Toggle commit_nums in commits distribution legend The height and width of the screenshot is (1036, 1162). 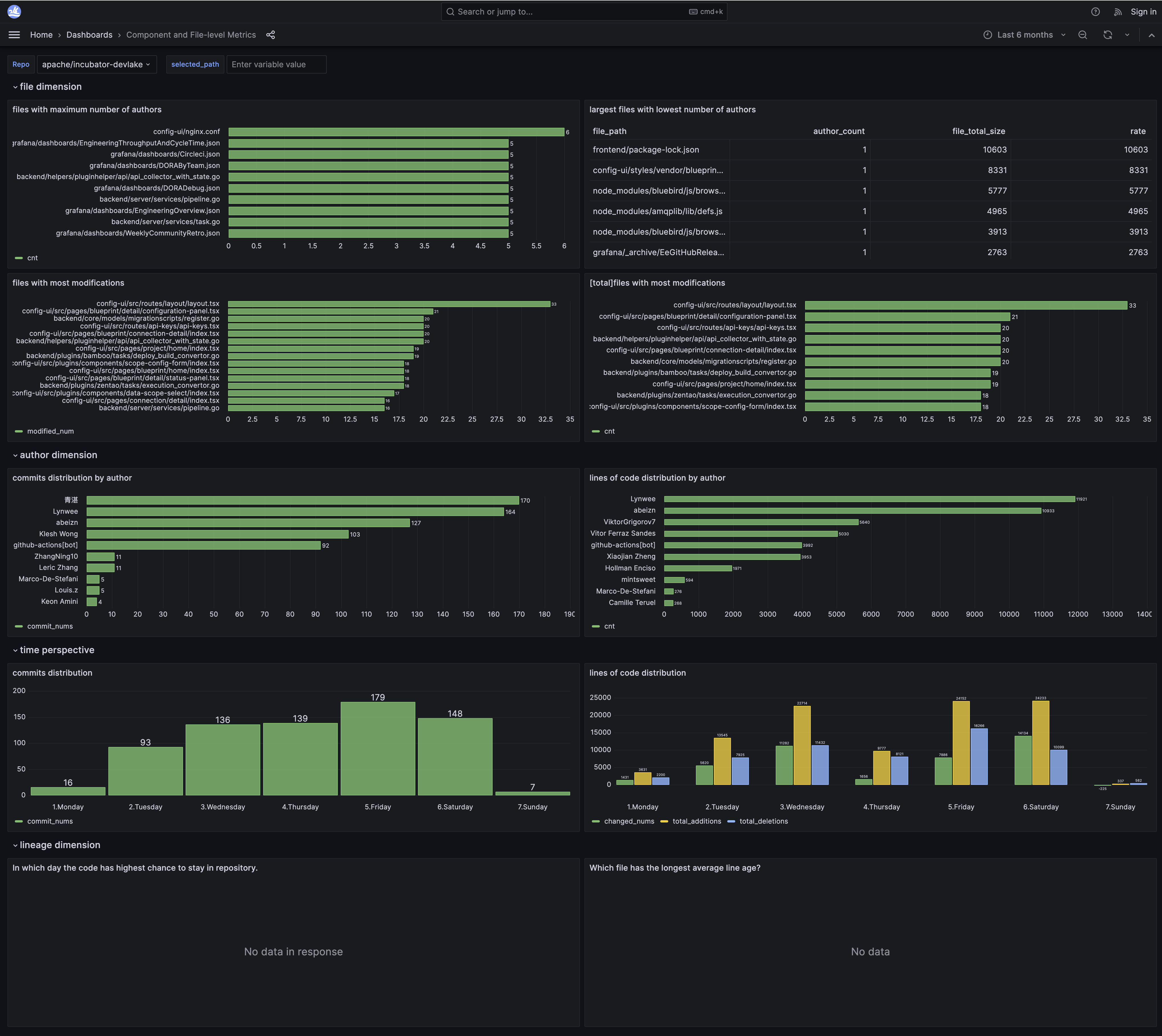coord(50,821)
